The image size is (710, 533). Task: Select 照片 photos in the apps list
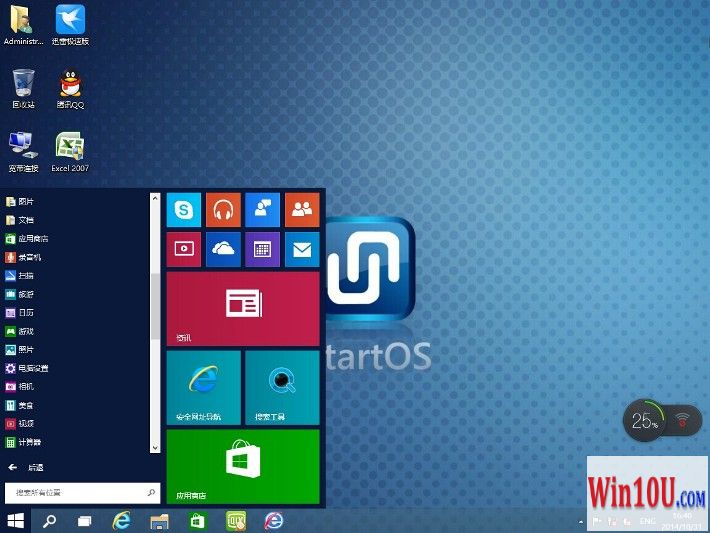pos(19,350)
